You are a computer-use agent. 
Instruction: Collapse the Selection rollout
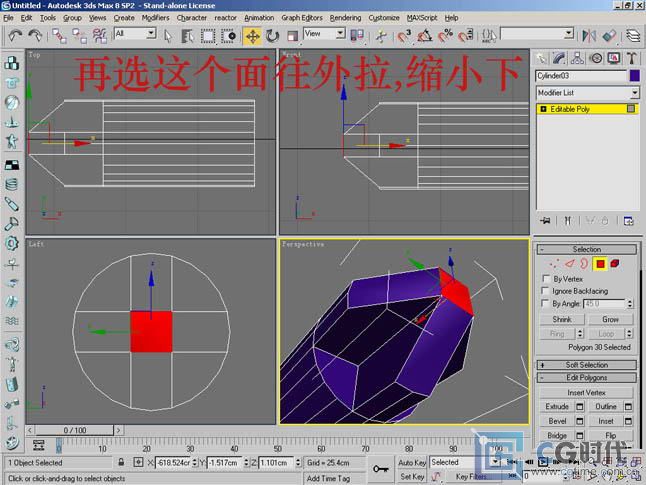coord(587,249)
